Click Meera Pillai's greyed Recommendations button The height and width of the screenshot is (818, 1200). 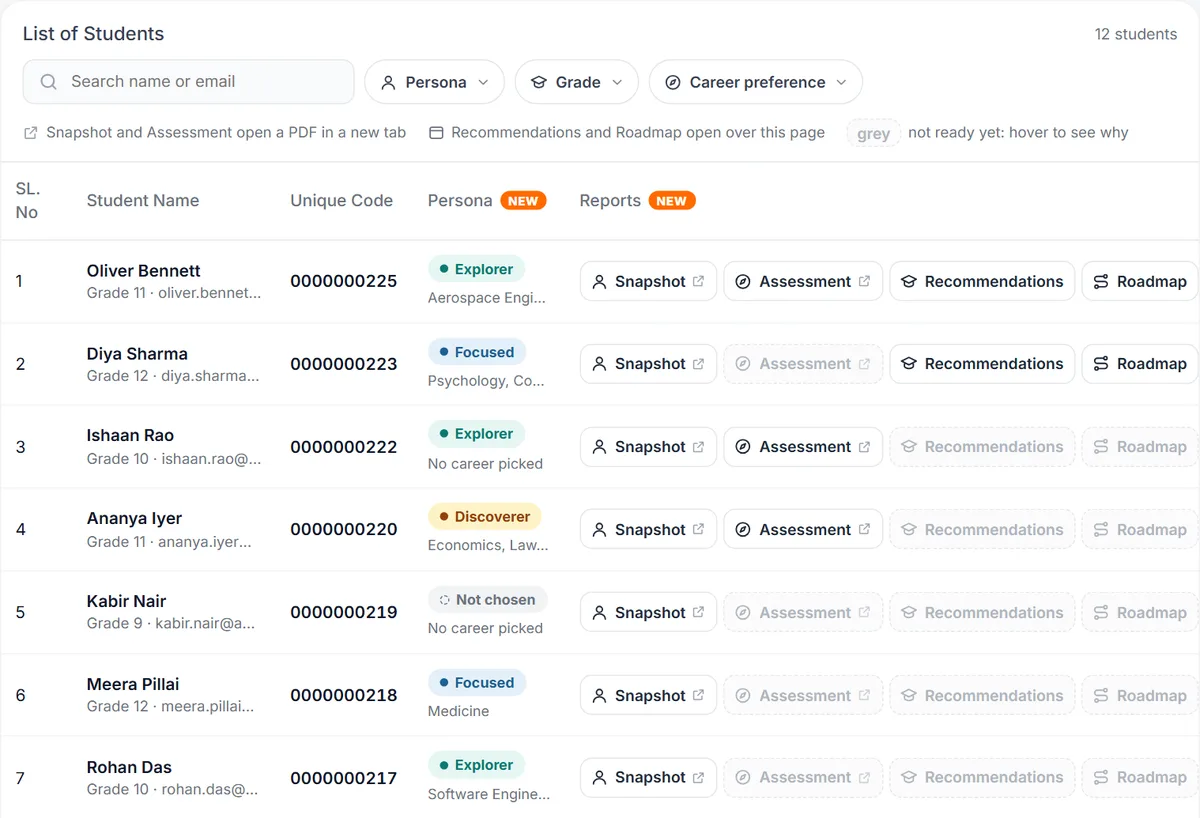tap(982, 696)
